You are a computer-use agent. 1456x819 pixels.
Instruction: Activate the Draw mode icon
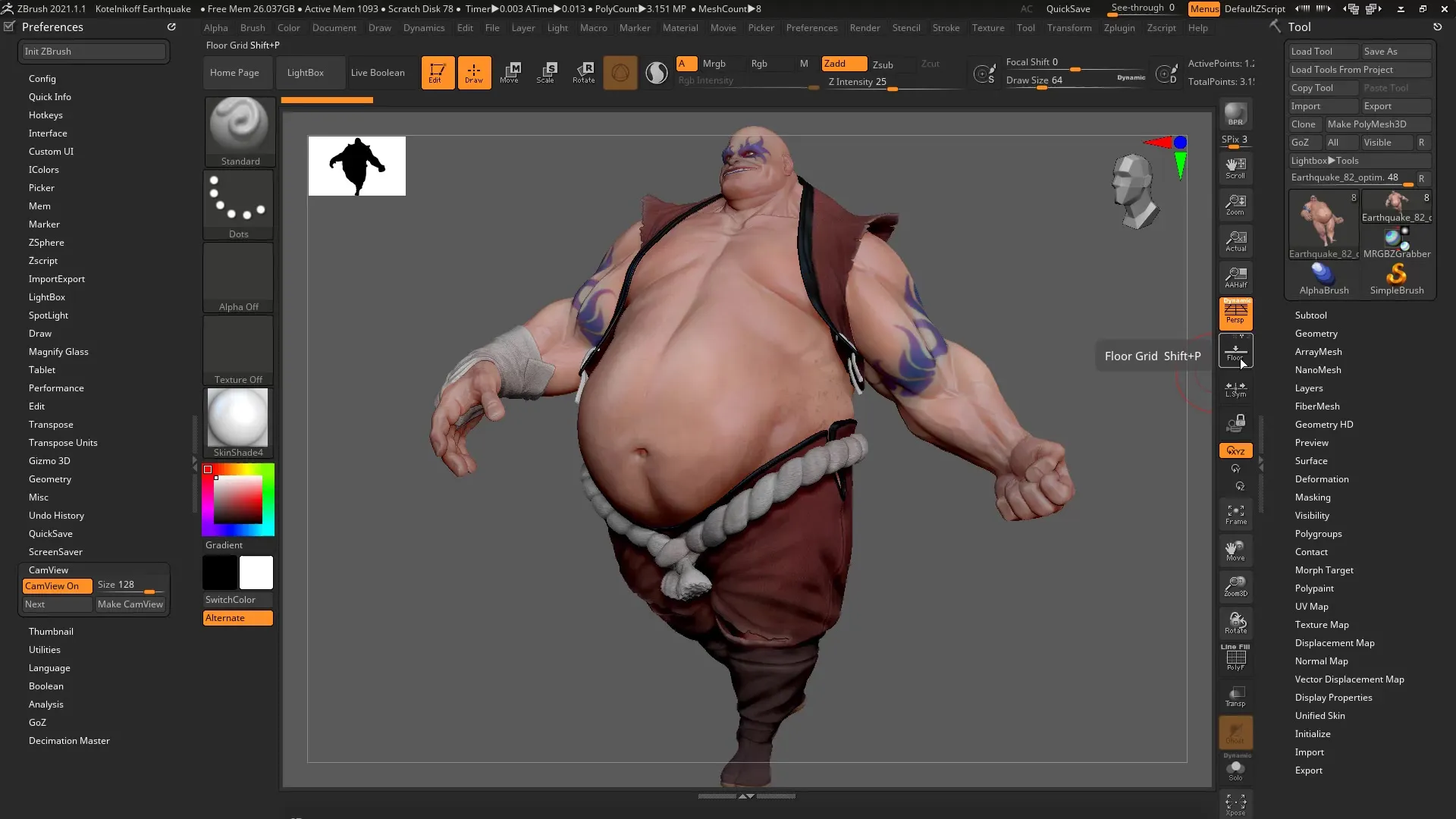474,73
